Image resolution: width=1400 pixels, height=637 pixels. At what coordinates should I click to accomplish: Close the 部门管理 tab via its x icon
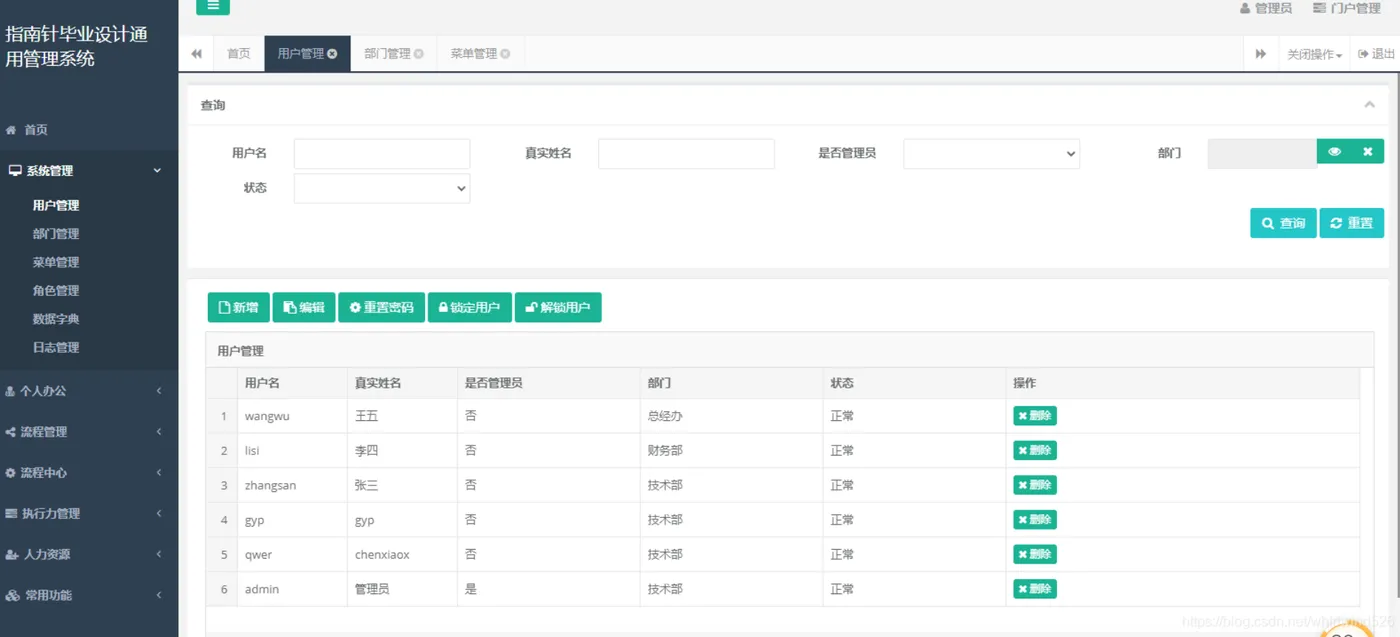pyautogui.click(x=419, y=54)
